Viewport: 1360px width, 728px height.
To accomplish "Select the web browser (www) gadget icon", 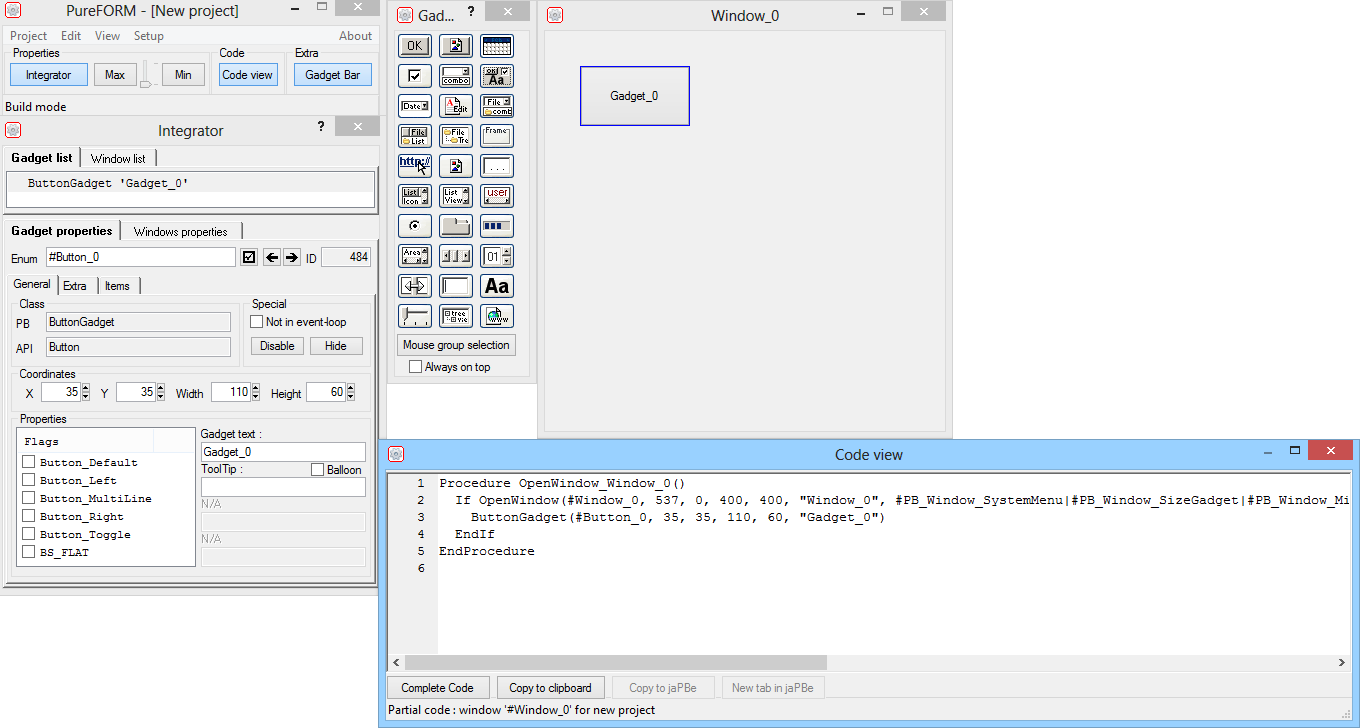I will pos(496,316).
